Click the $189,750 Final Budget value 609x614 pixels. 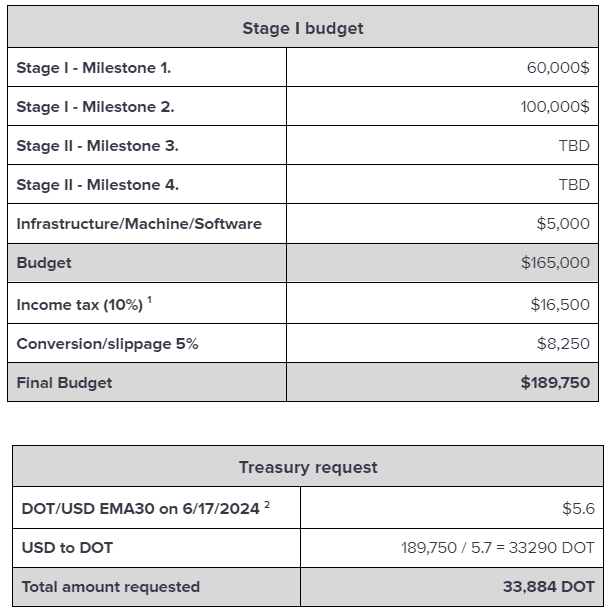pos(555,382)
